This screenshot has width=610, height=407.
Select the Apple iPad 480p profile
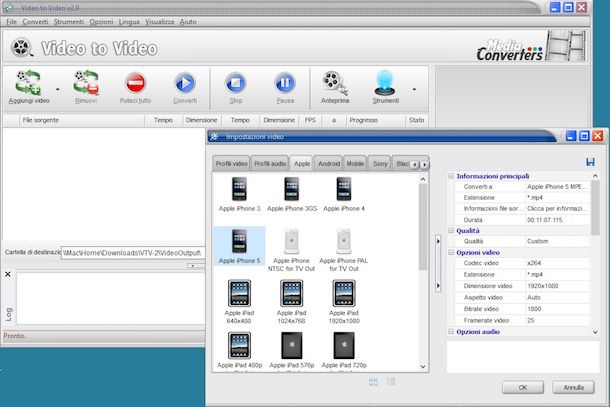(239, 350)
